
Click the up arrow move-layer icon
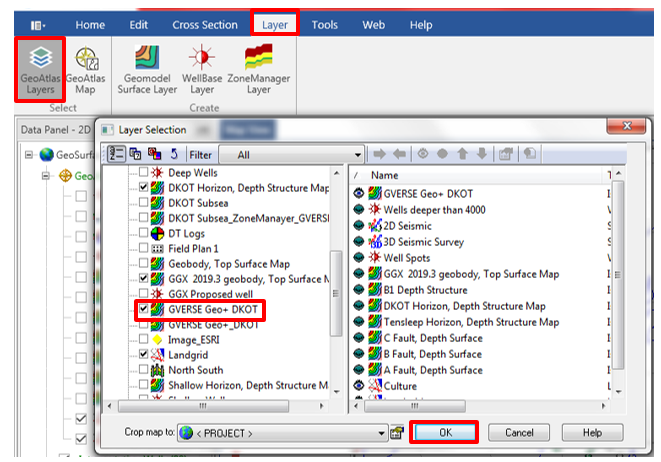(x=462, y=154)
